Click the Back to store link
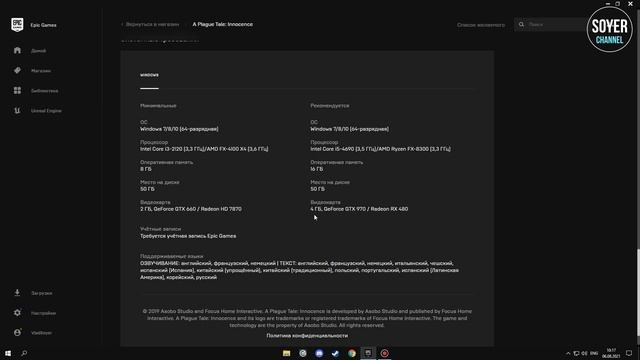Image resolution: width=640 pixels, height=360 pixels. click(x=150, y=24)
